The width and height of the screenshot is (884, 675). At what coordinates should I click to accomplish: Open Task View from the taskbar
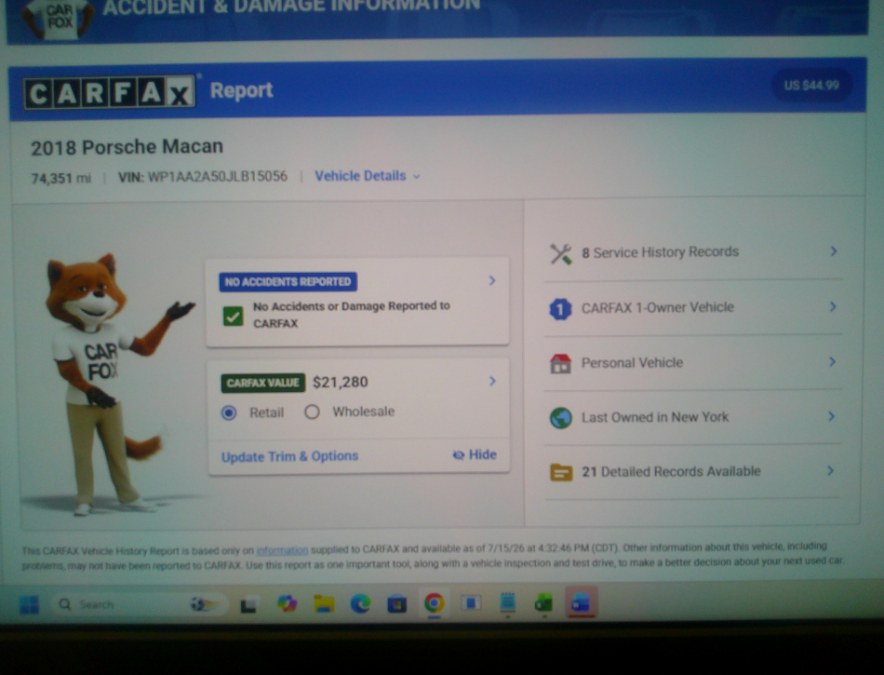click(249, 605)
